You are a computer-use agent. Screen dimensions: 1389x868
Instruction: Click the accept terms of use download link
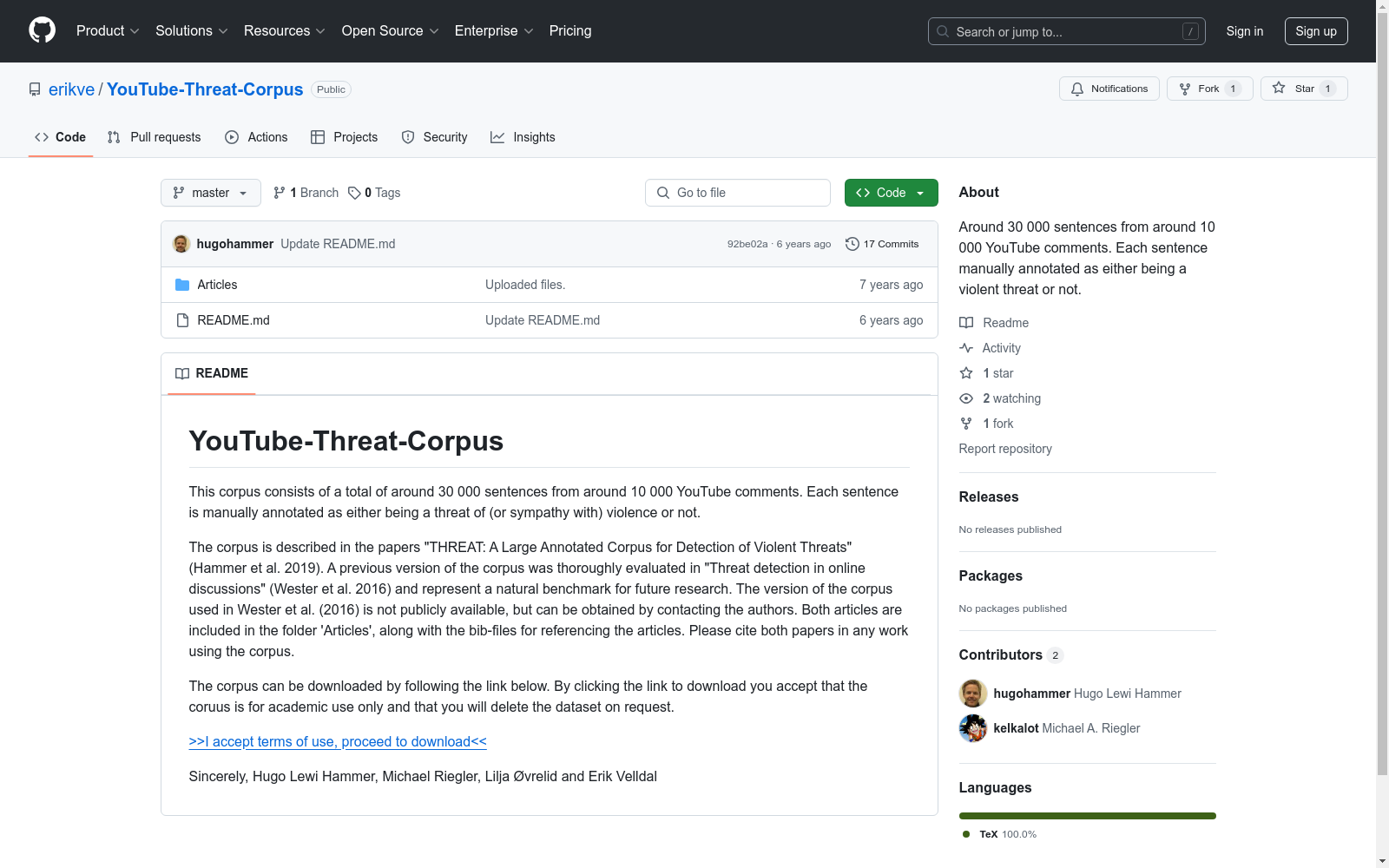pyautogui.click(x=338, y=741)
